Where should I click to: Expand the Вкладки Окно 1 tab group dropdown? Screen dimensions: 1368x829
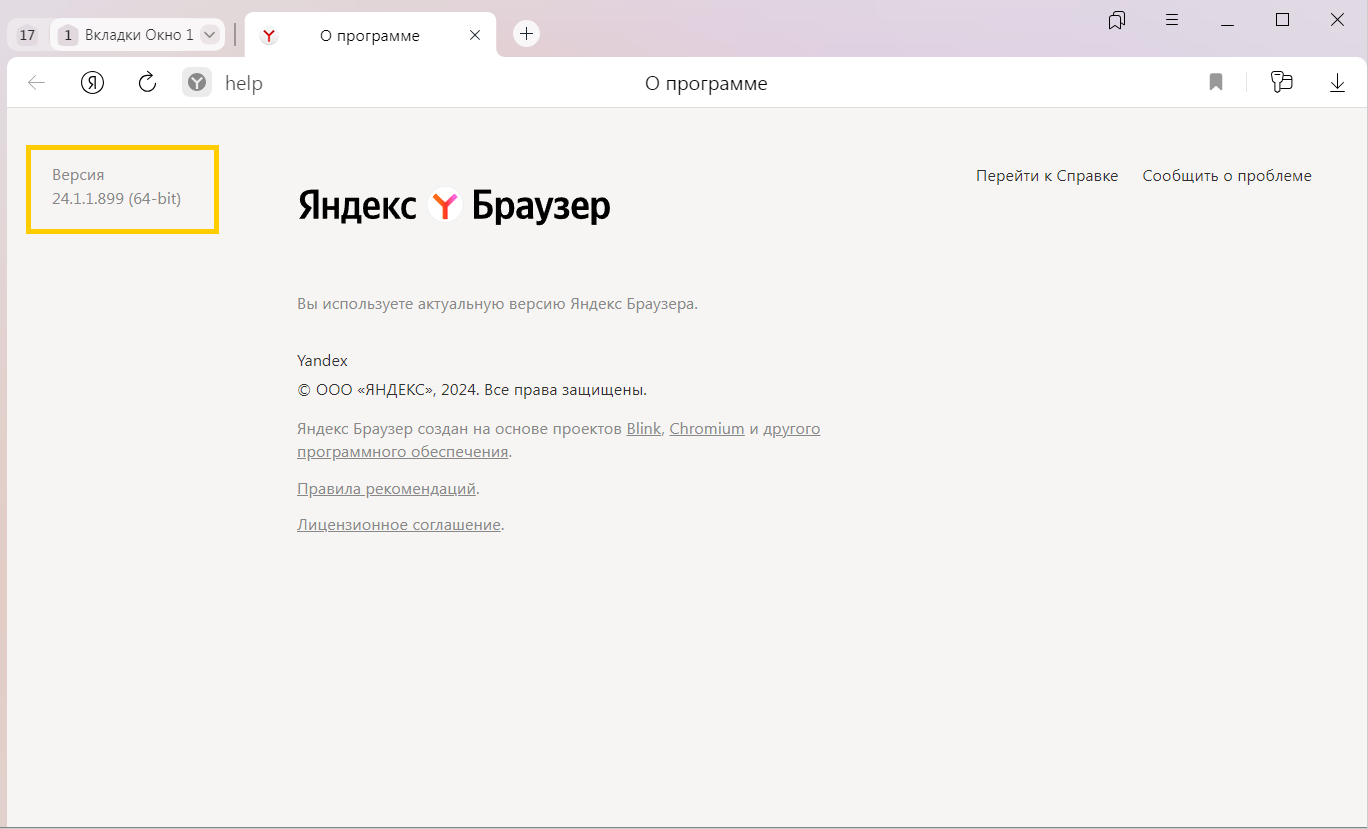(209, 35)
